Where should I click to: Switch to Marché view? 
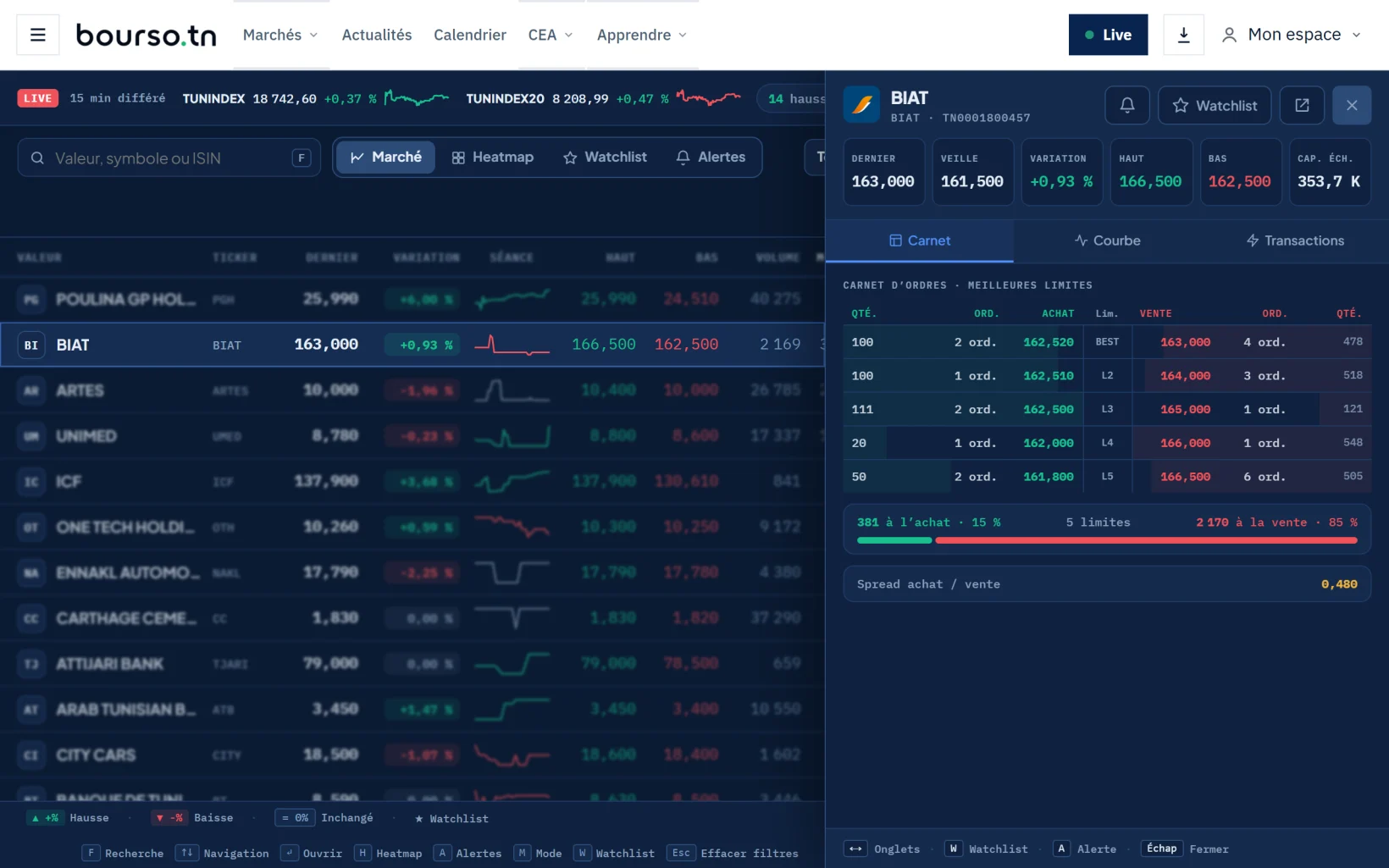pyautogui.click(x=386, y=158)
